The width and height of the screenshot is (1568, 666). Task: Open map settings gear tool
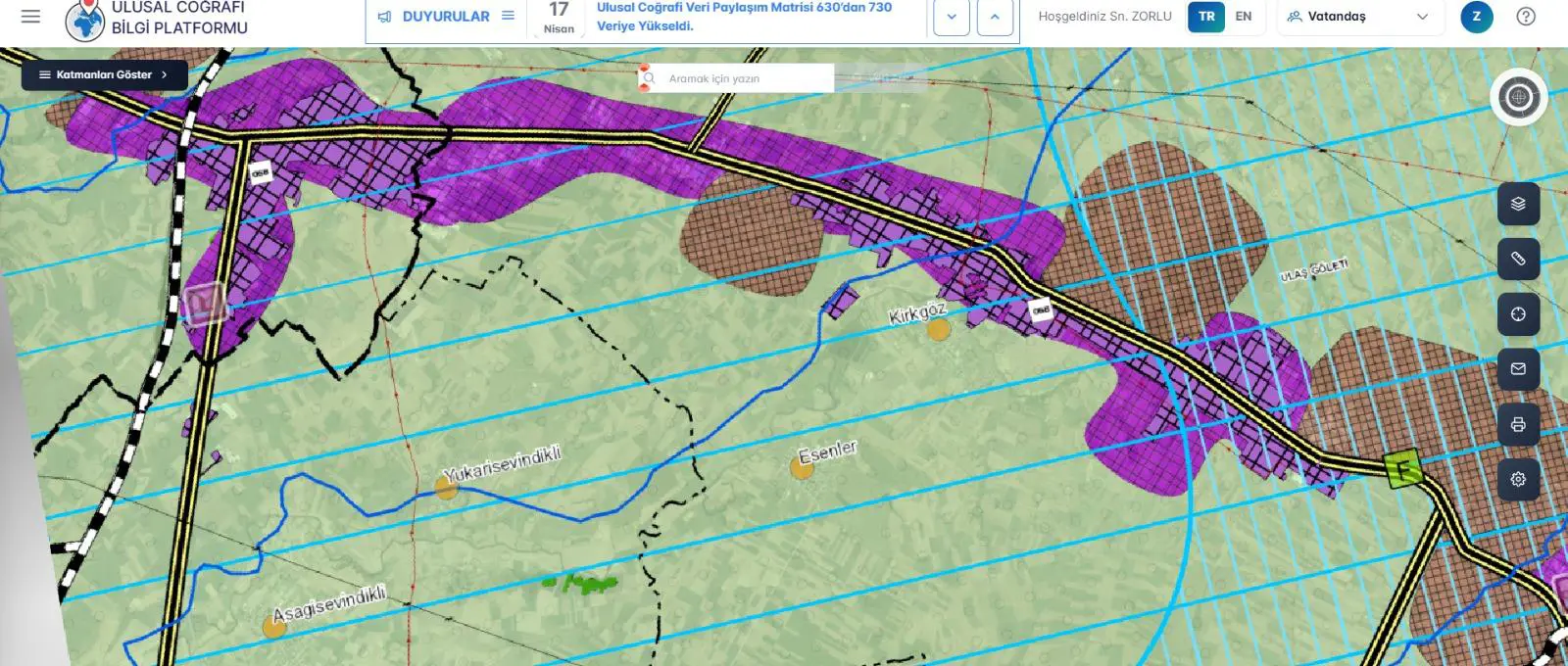[x=1518, y=480]
